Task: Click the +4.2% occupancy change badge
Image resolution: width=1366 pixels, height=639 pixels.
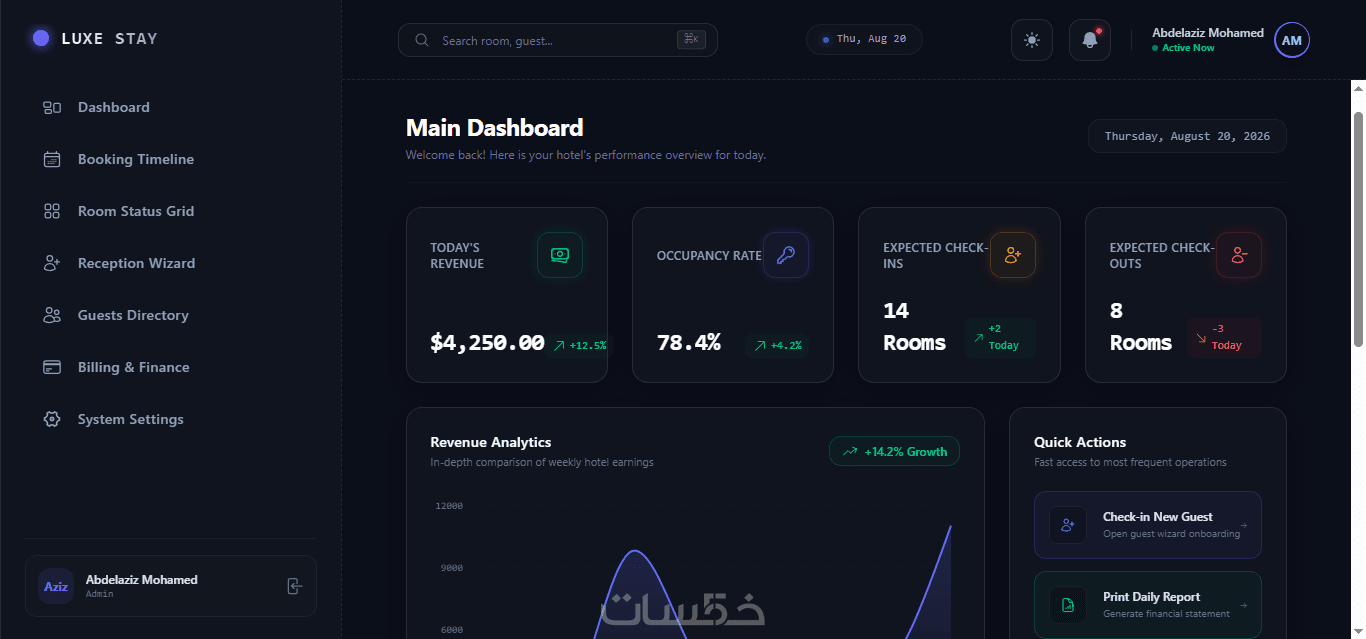Action: [777, 345]
